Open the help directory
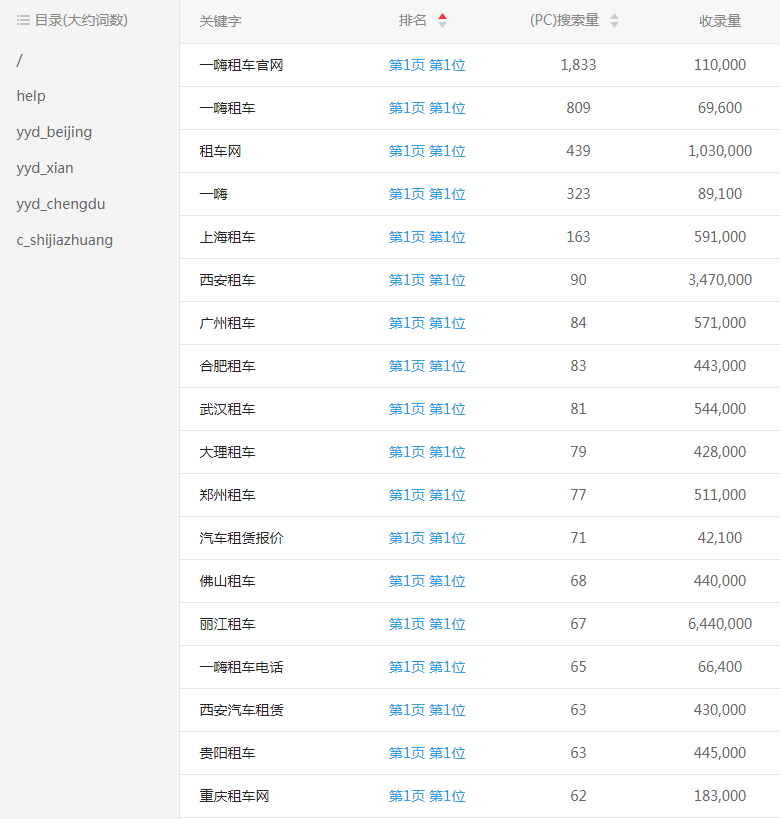Viewport: 780px width, 819px height. point(31,96)
